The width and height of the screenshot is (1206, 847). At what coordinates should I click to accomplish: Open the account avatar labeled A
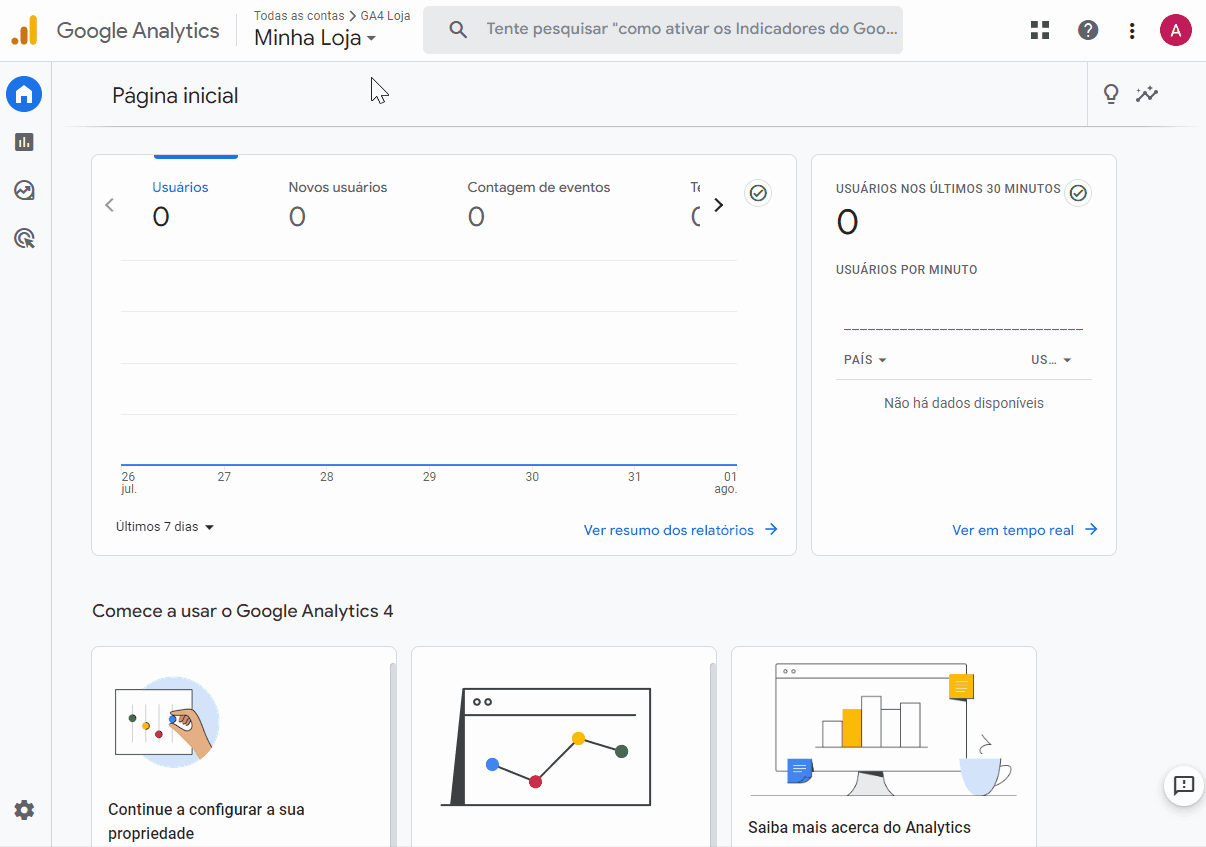tap(1176, 30)
